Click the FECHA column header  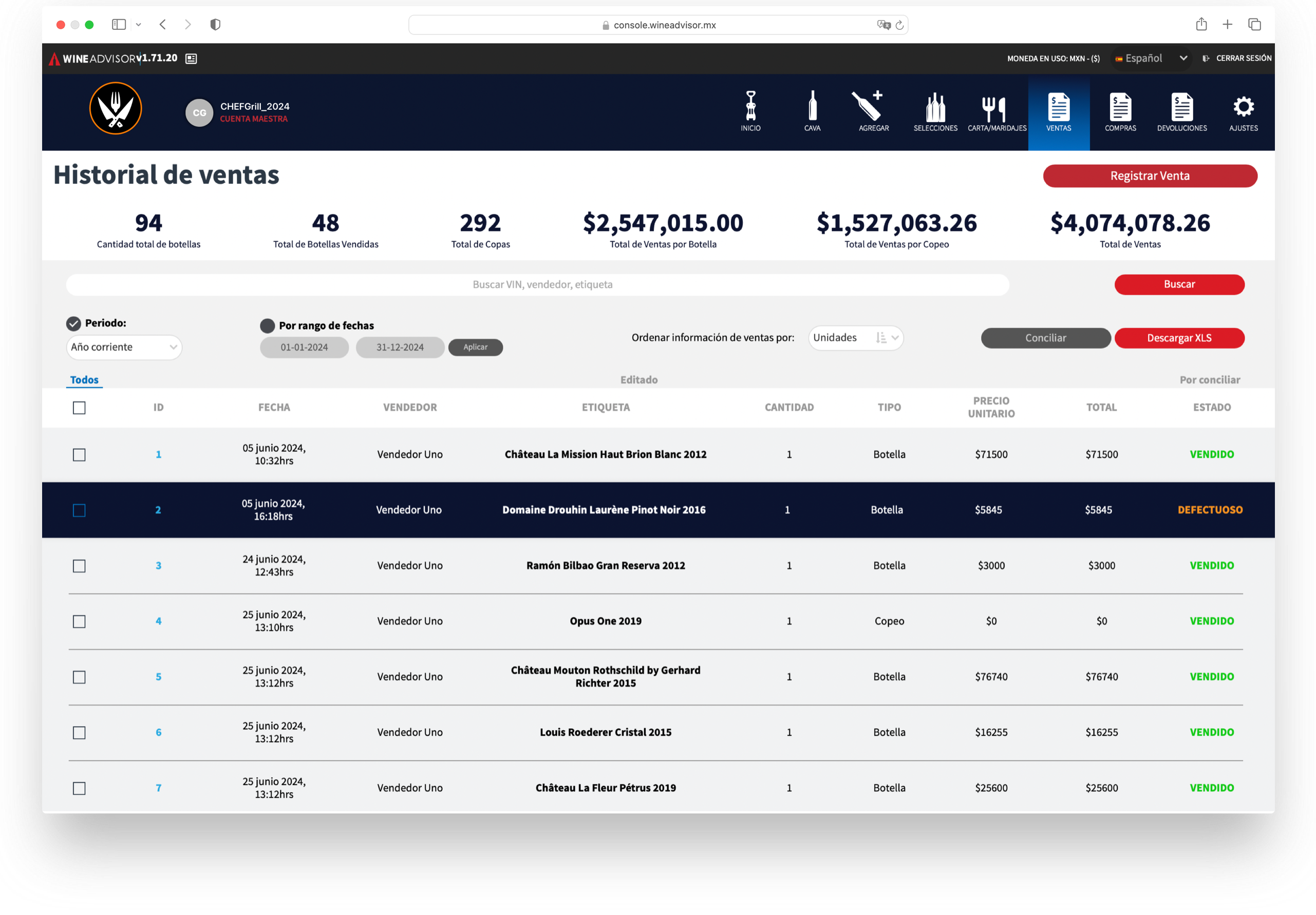(274, 407)
